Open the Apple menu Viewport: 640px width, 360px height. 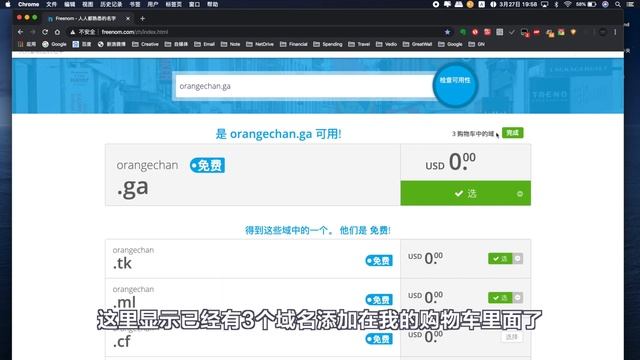pos(8,4)
